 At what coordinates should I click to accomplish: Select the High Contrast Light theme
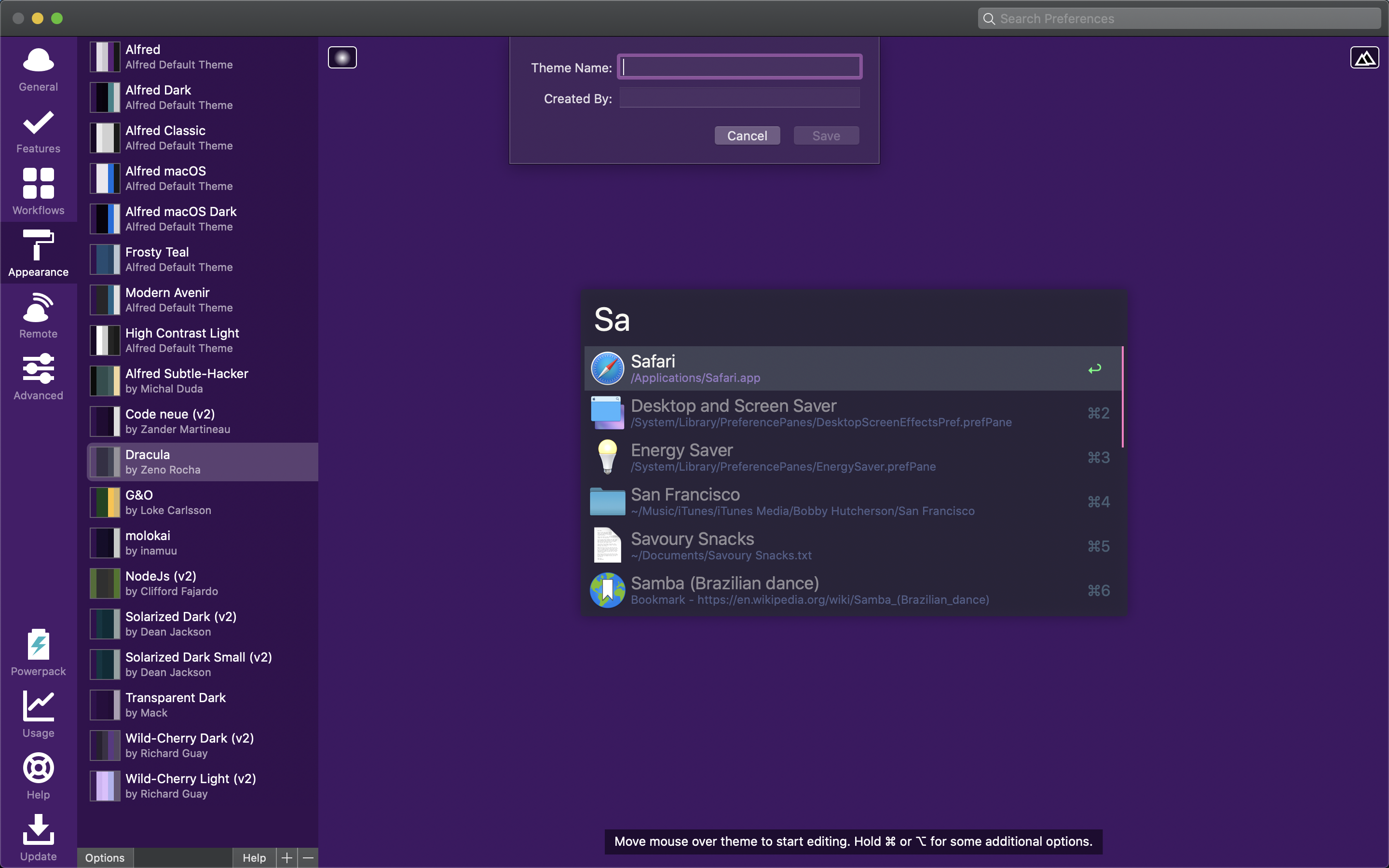tap(203, 340)
